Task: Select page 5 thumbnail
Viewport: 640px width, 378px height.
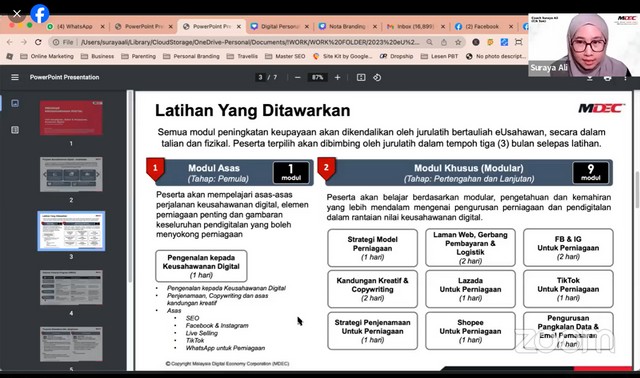Action: click(x=71, y=344)
